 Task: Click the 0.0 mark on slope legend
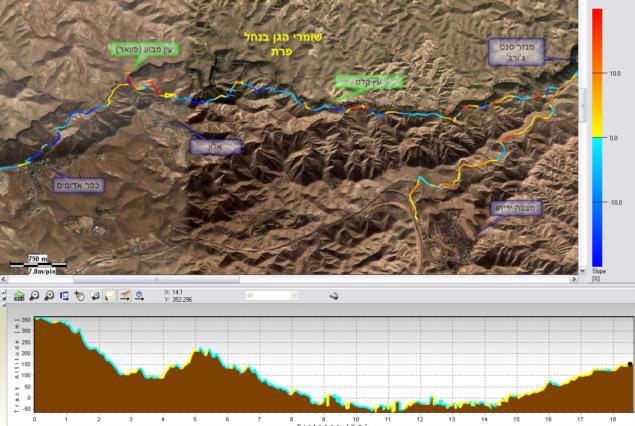pyautogui.click(x=614, y=138)
